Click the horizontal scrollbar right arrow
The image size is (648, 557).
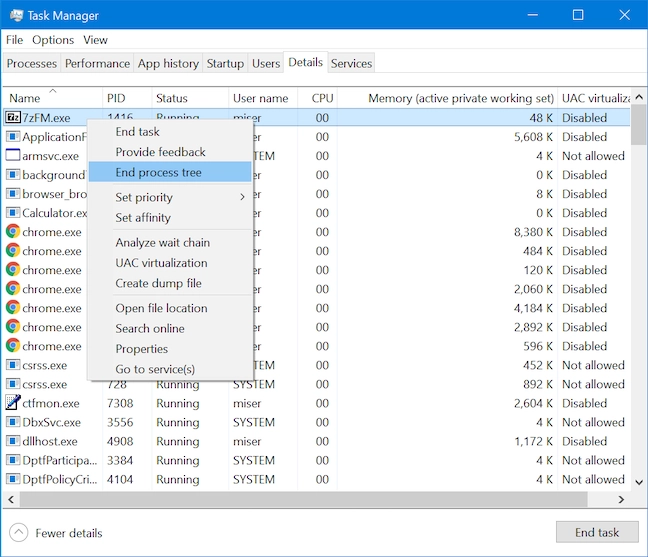pos(621,500)
